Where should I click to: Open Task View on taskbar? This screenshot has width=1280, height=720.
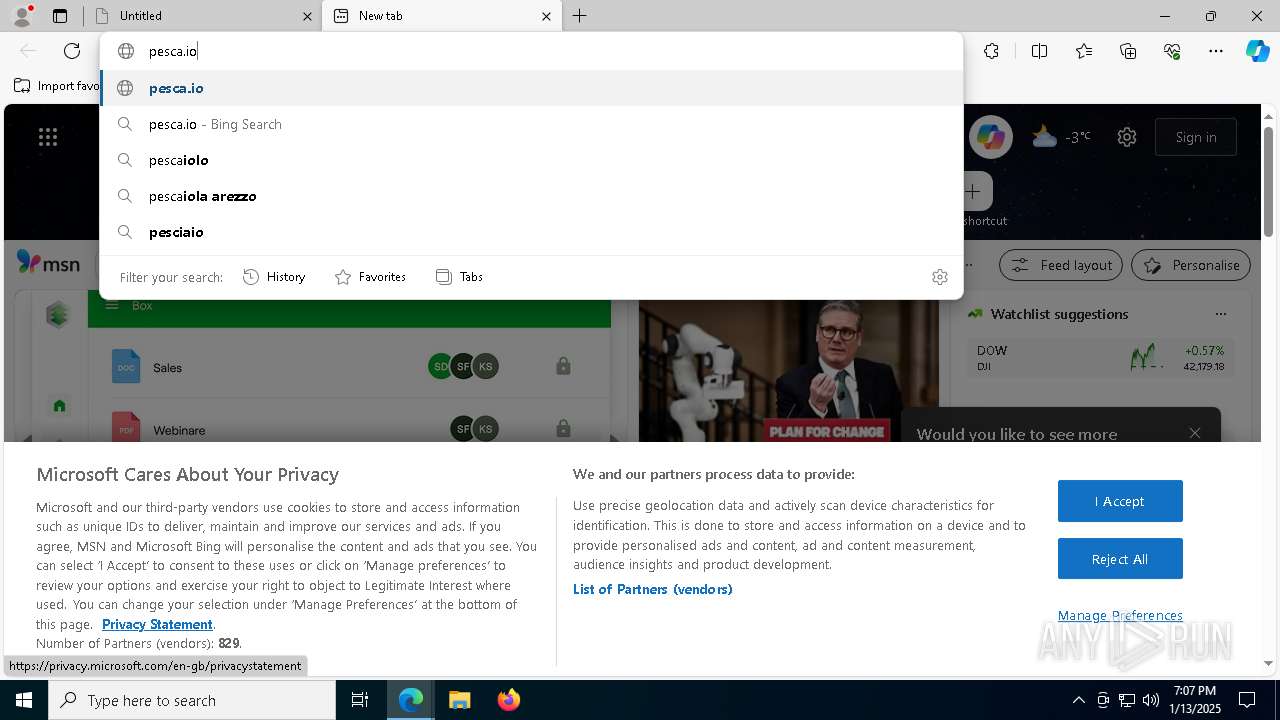(x=360, y=700)
